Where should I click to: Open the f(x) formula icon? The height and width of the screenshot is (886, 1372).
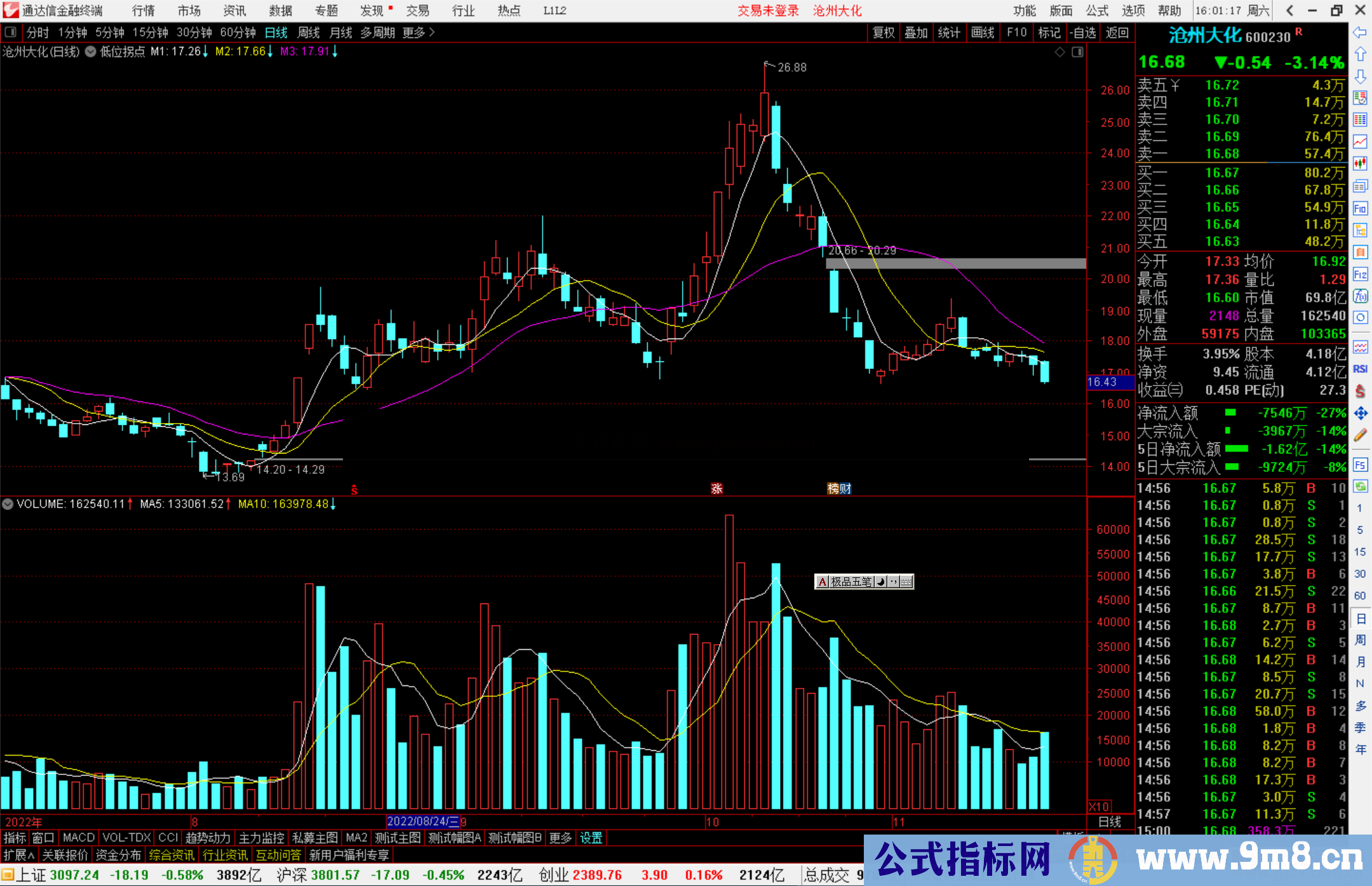[1360, 296]
